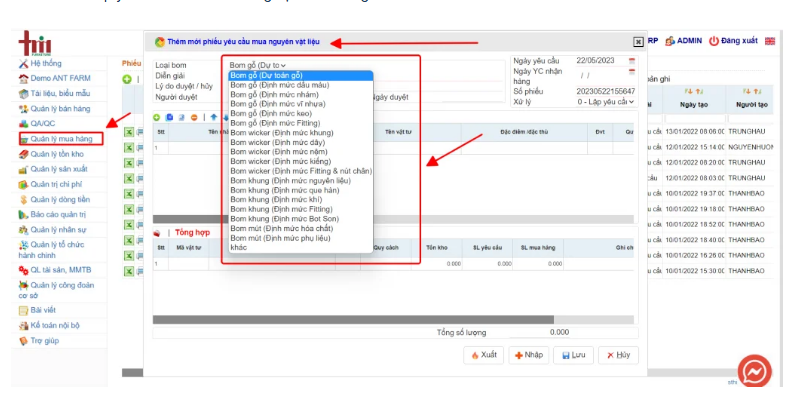Open the Messenger chat bubble
The width and height of the screenshot is (791, 398).
(x=755, y=372)
